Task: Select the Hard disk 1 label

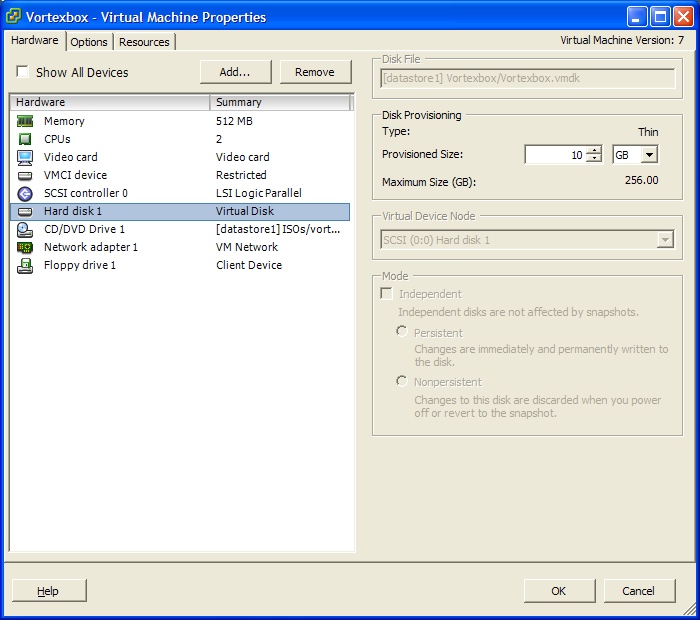Action: [x=73, y=211]
